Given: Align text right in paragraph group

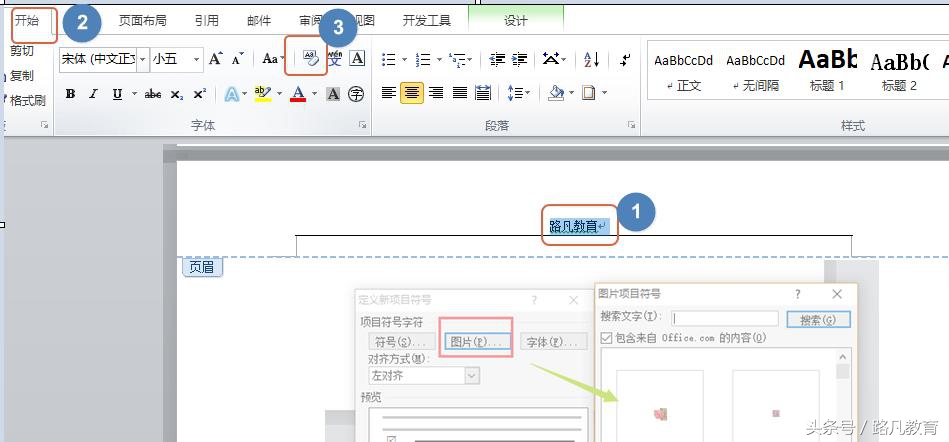Looking at the screenshot, I should [x=436, y=93].
